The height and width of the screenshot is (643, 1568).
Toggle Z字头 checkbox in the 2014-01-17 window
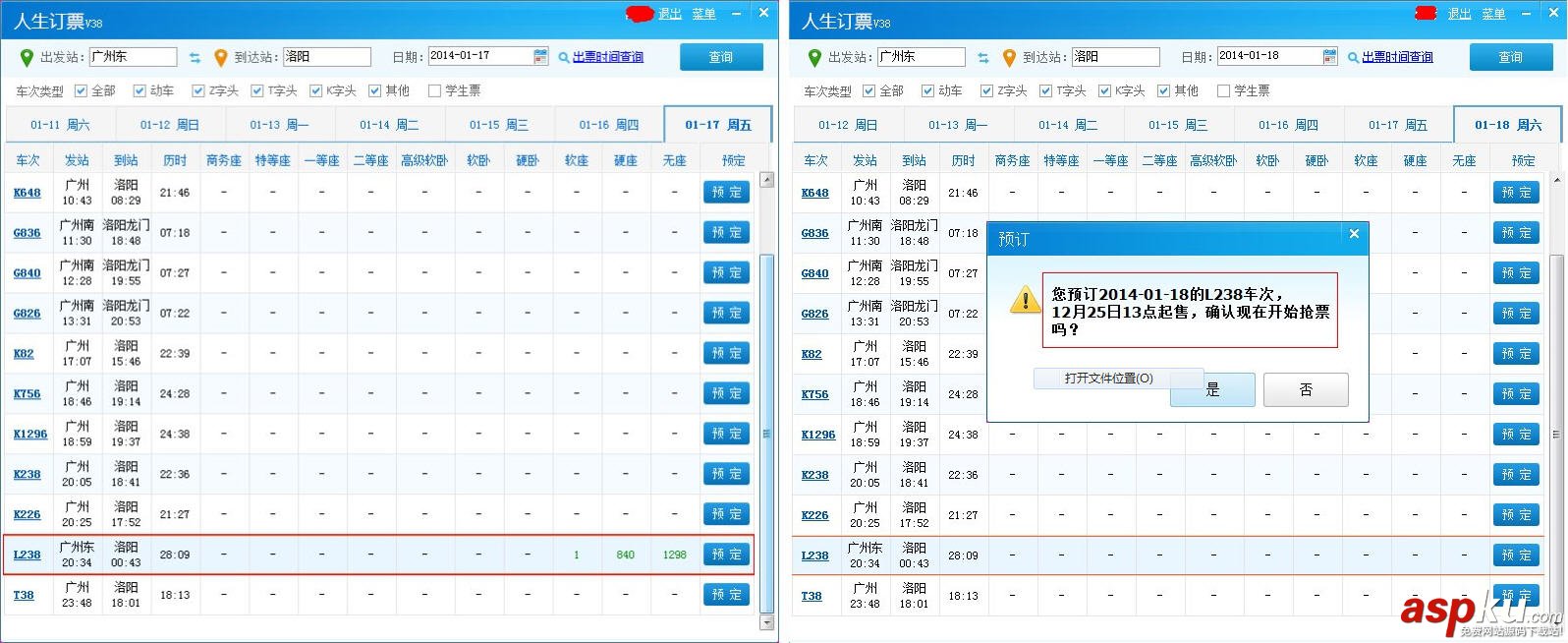[198, 90]
